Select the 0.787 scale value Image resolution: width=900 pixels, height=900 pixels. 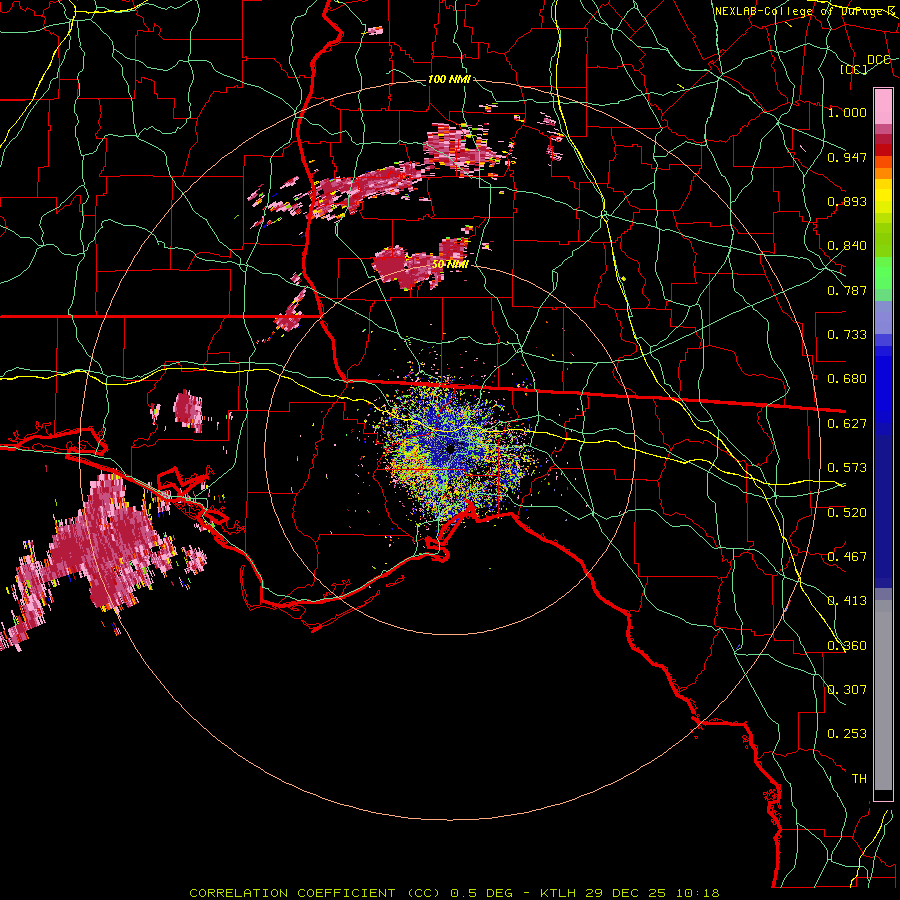pos(847,290)
